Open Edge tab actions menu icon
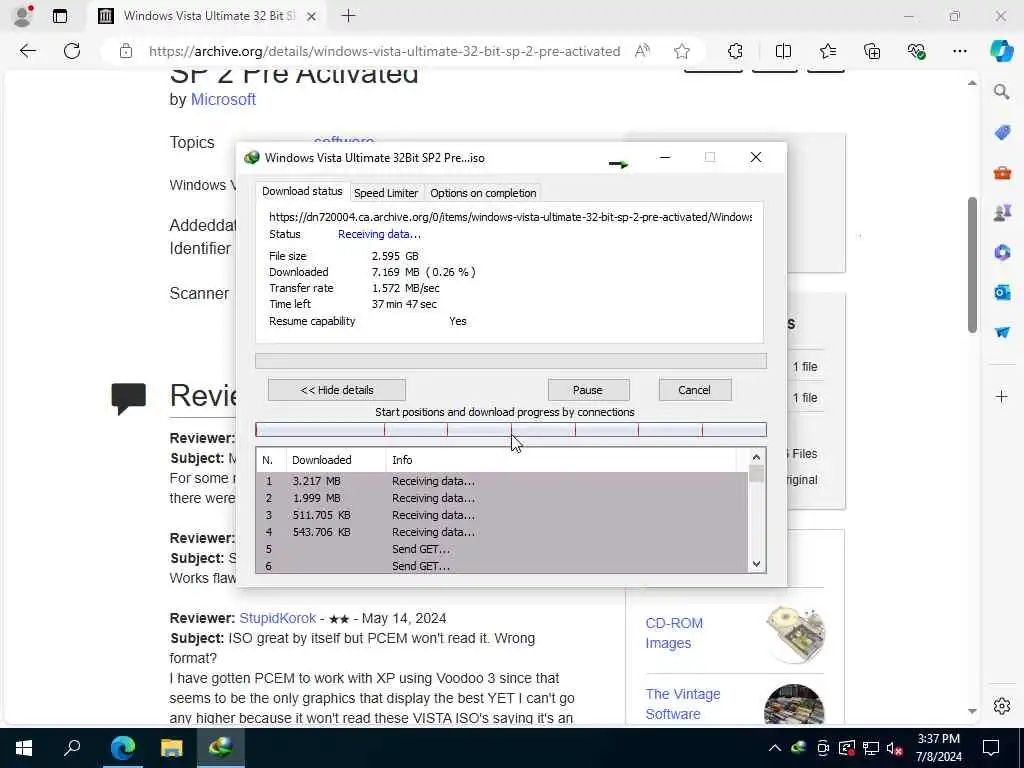Screen dimensions: 1024x768 coord(59,16)
